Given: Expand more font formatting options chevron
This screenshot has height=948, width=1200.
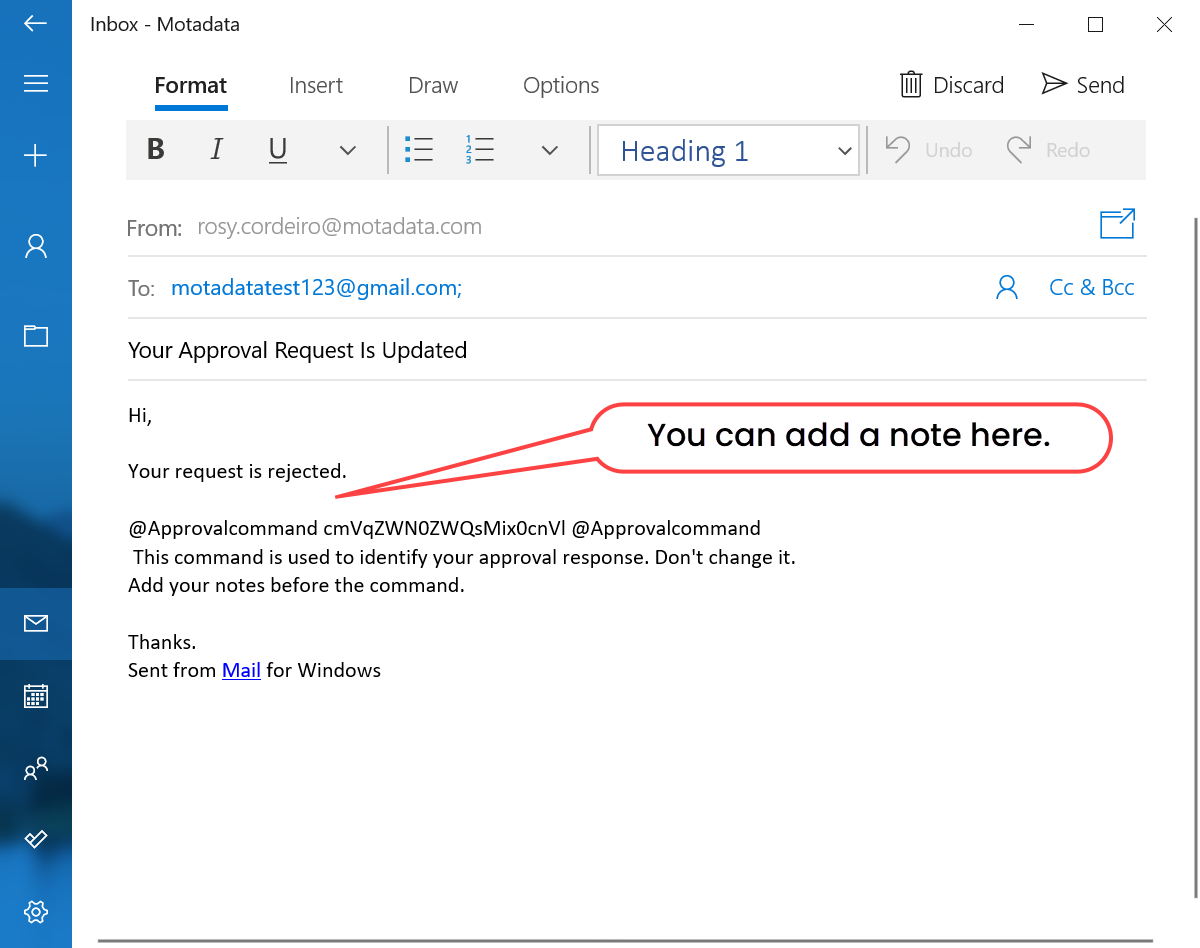Looking at the screenshot, I should pos(347,150).
